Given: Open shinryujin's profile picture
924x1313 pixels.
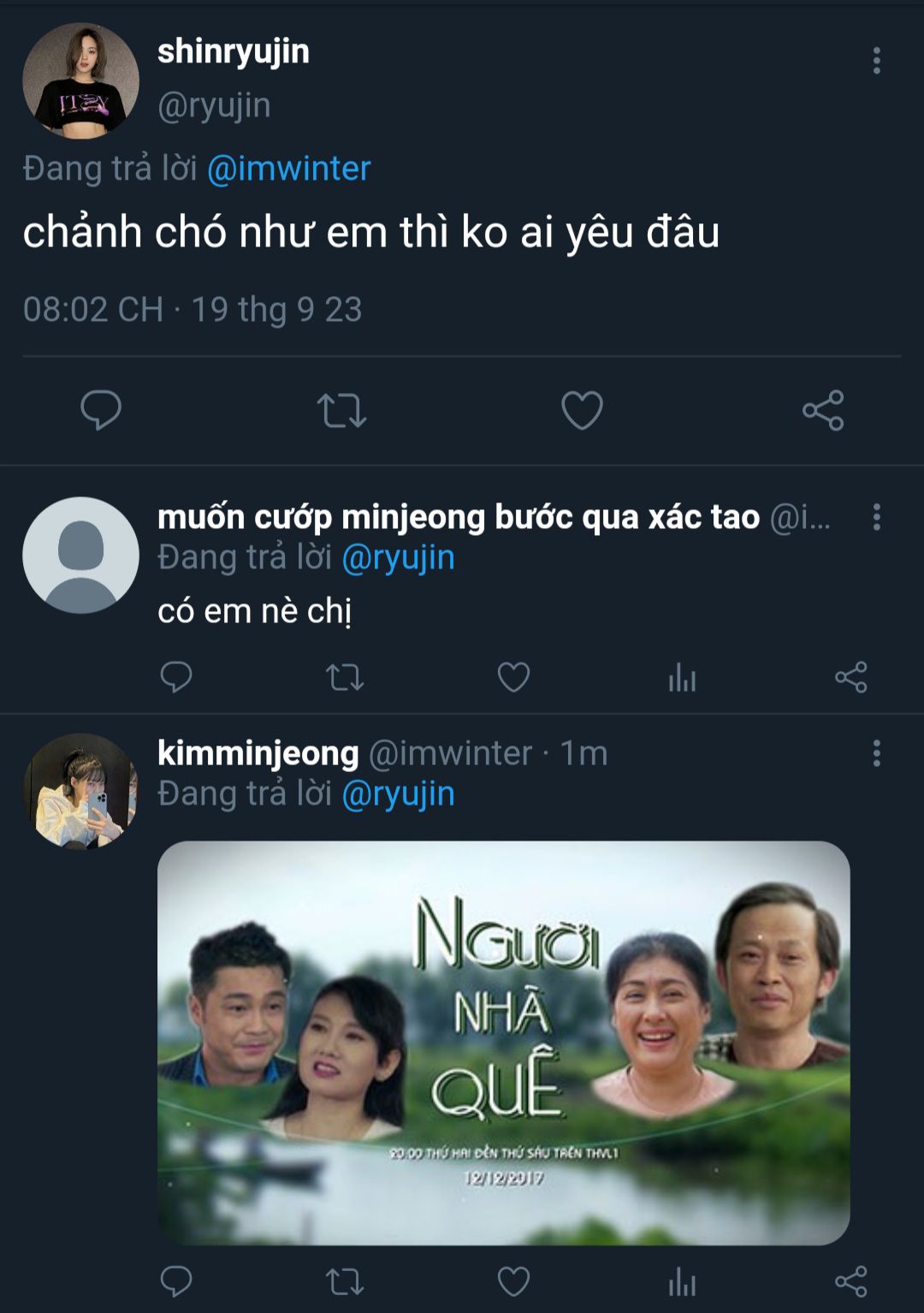Looking at the screenshot, I should click(x=80, y=80).
